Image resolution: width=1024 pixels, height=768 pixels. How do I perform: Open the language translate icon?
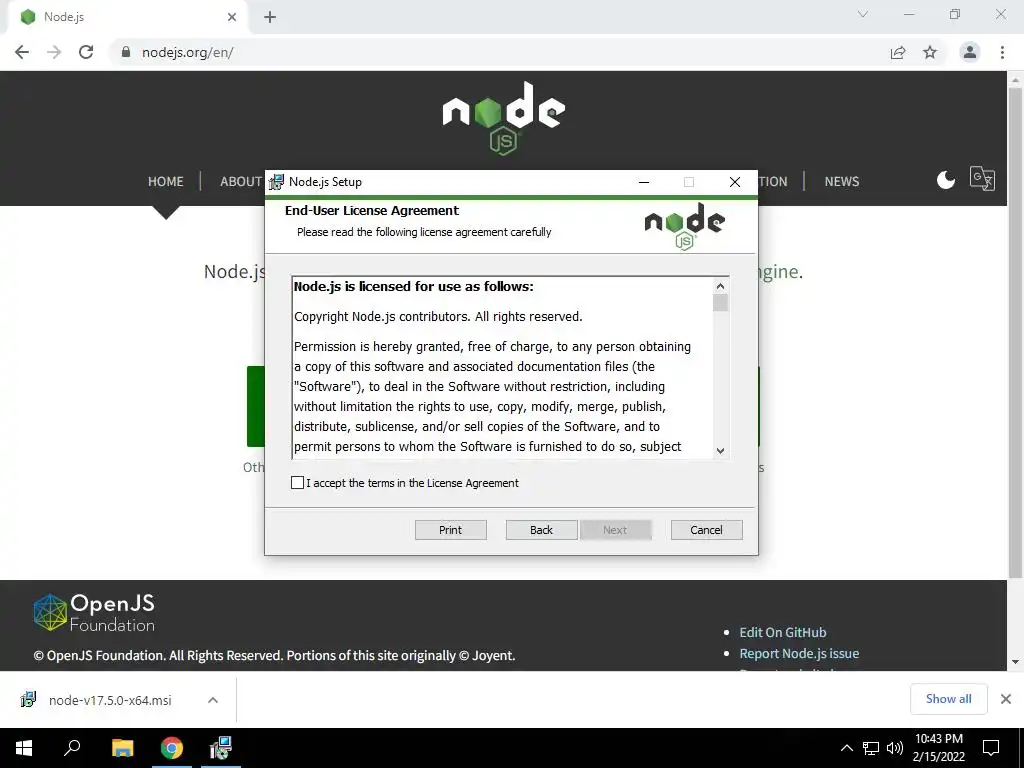click(x=982, y=178)
